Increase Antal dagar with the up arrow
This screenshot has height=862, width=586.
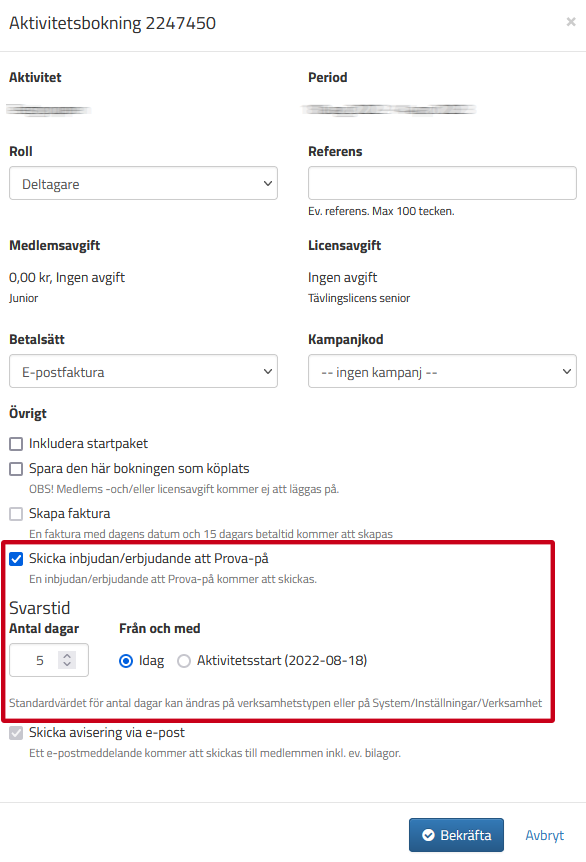[67, 655]
